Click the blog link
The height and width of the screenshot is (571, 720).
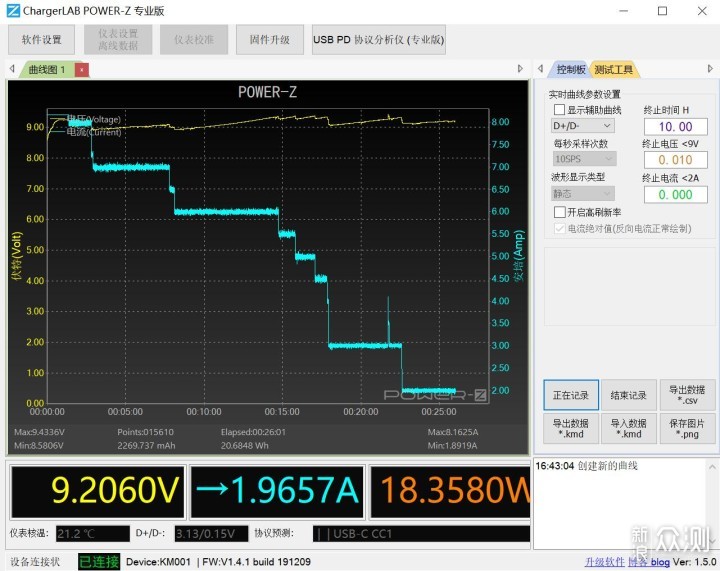pos(660,562)
